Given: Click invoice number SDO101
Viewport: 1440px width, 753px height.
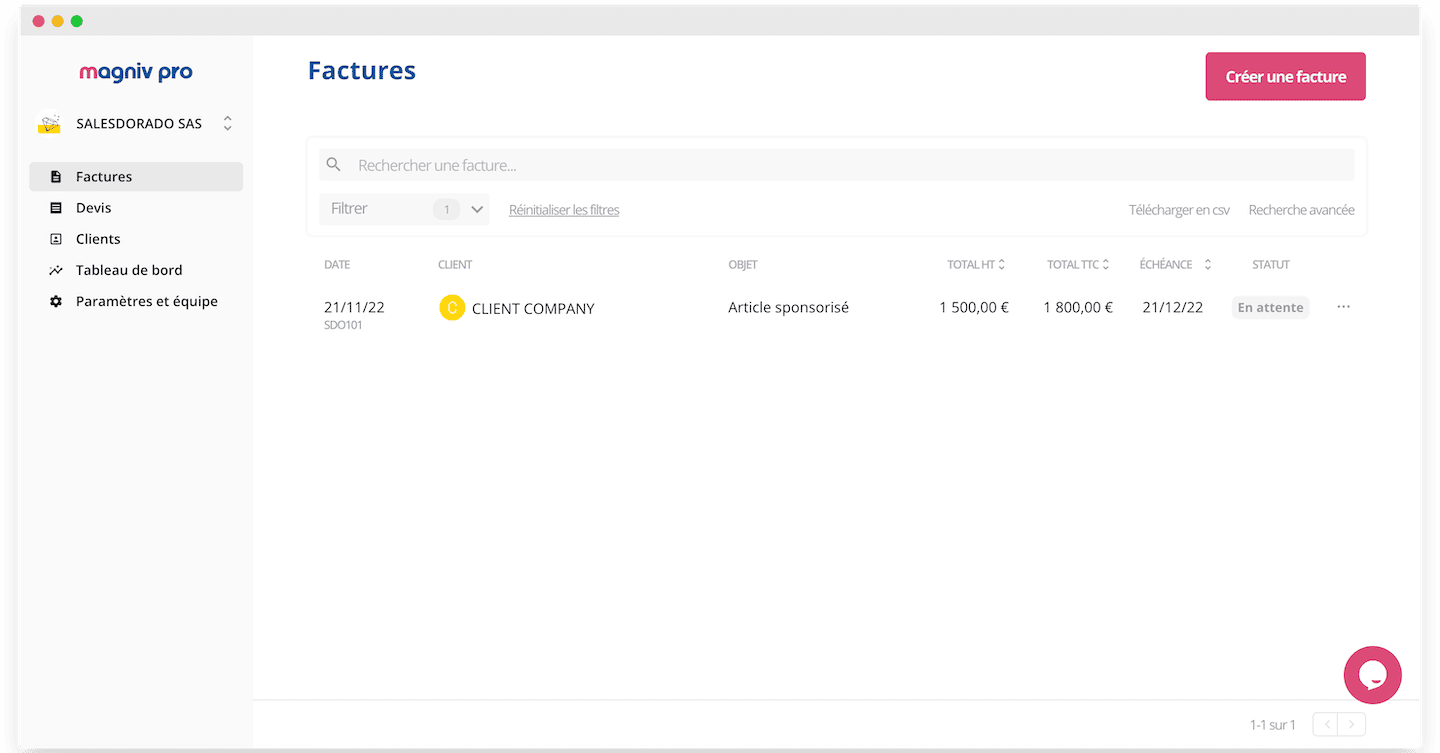Looking at the screenshot, I should point(343,326).
